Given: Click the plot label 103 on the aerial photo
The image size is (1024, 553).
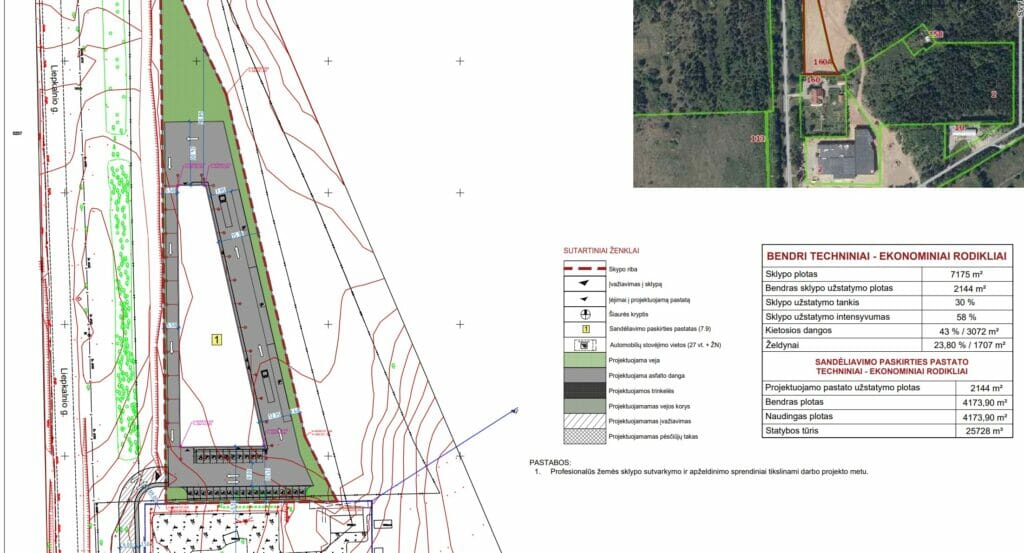Looking at the screenshot, I should click(x=758, y=138).
